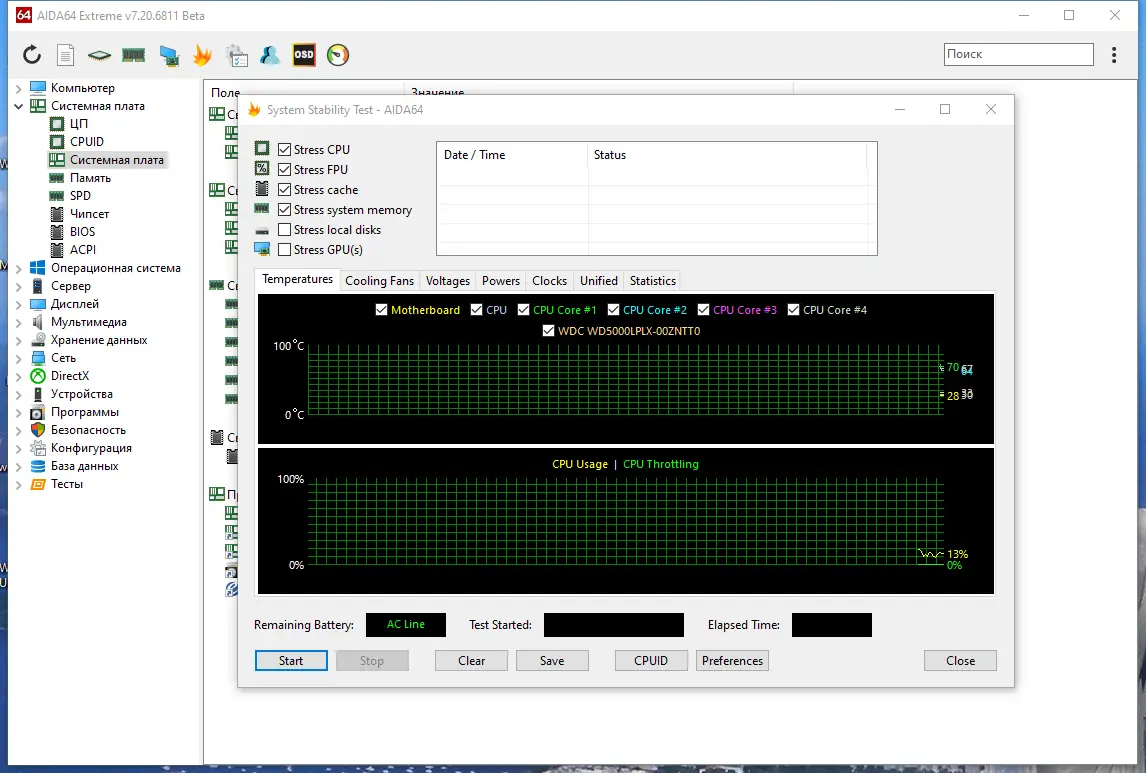Enable Stress GPU(s) checkbox
1146x773 pixels.
pos(284,250)
